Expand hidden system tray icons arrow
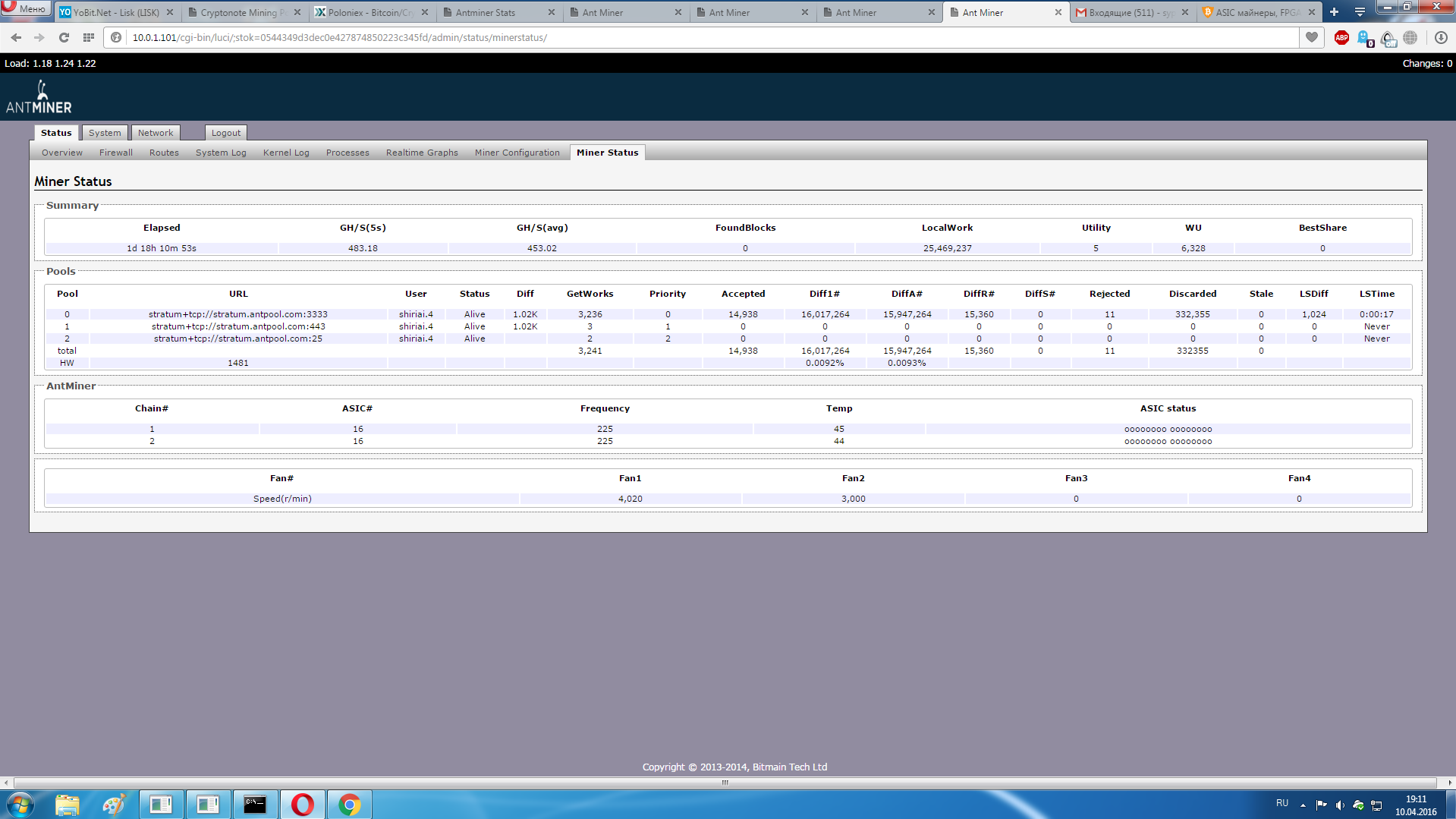This screenshot has width=1456, height=819. 1303,805
